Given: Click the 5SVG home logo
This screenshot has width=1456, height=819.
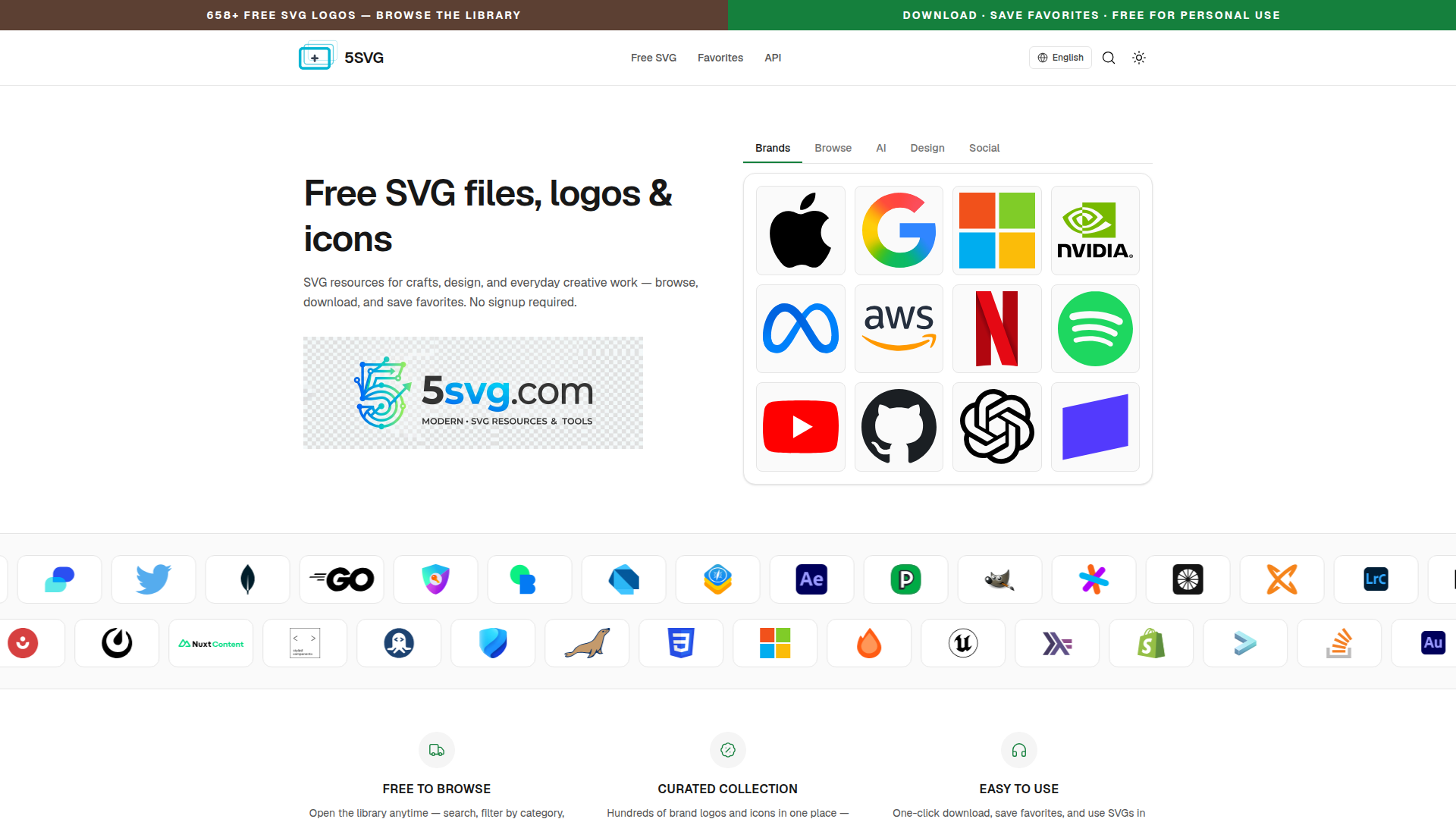Looking at the screenshot, I should (341, 58).
